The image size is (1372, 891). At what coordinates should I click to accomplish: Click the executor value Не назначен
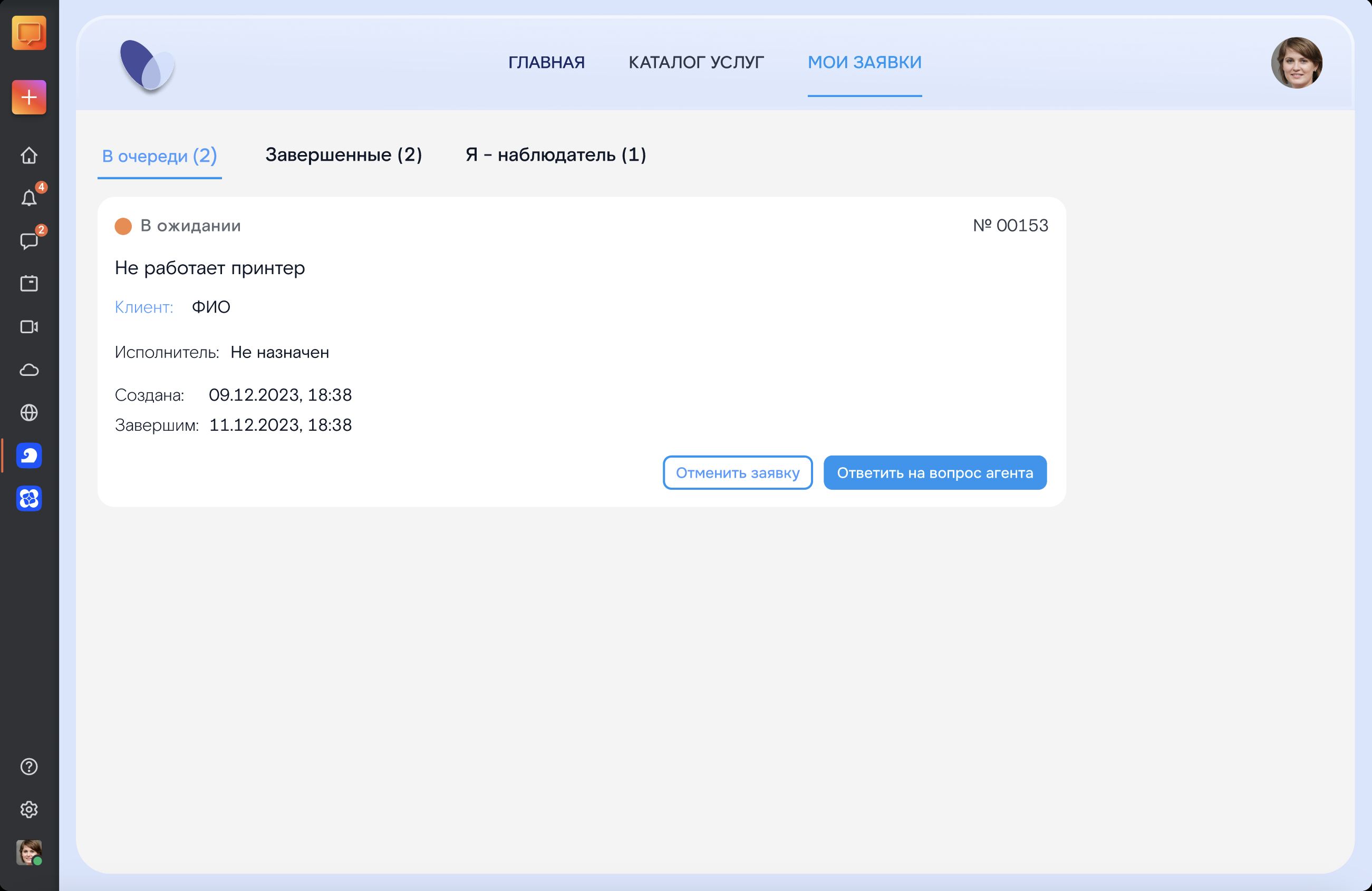[x=280, y=352]
